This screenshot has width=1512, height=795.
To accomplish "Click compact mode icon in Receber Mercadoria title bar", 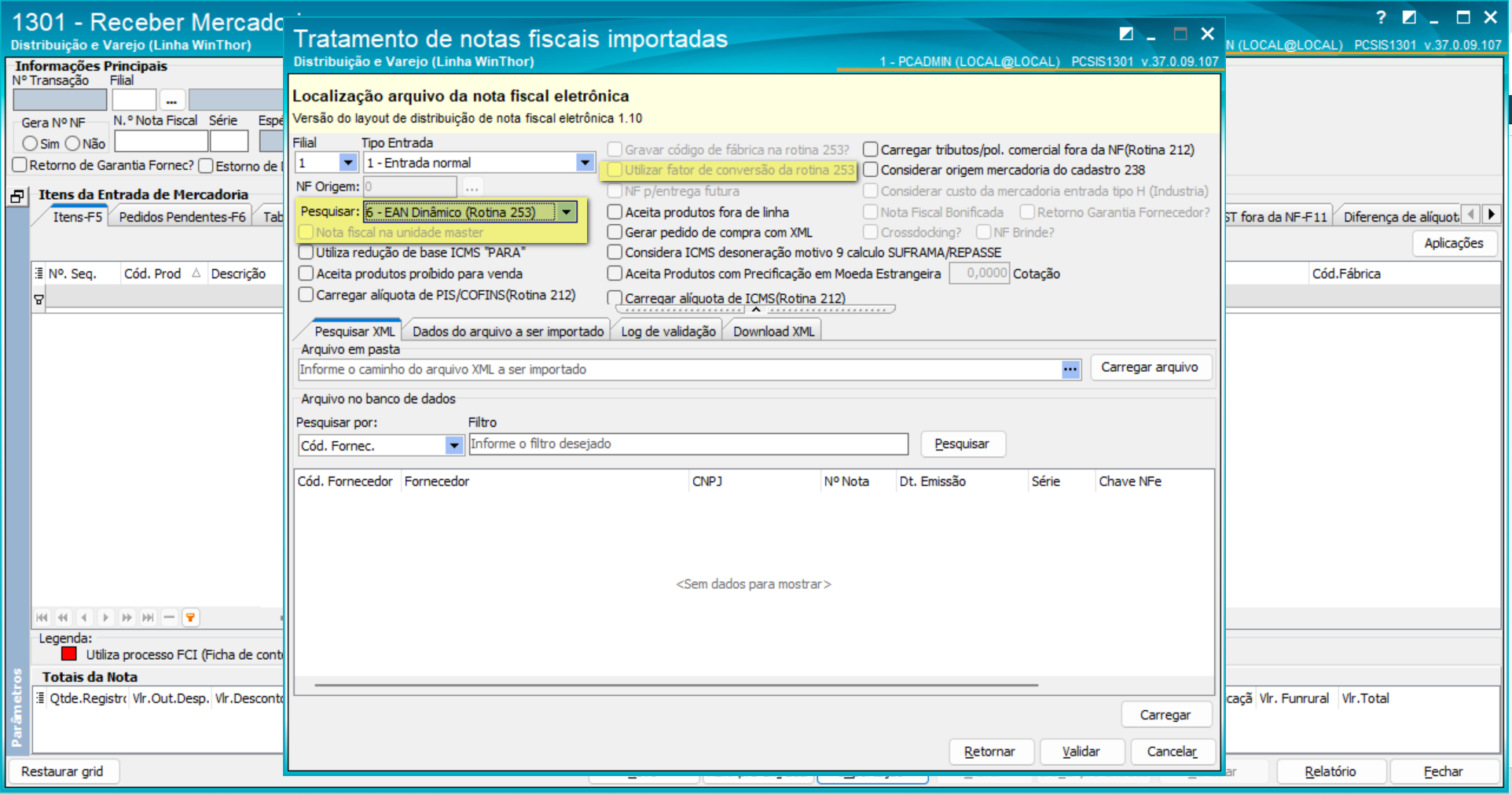I will (x=1409, y=17).
